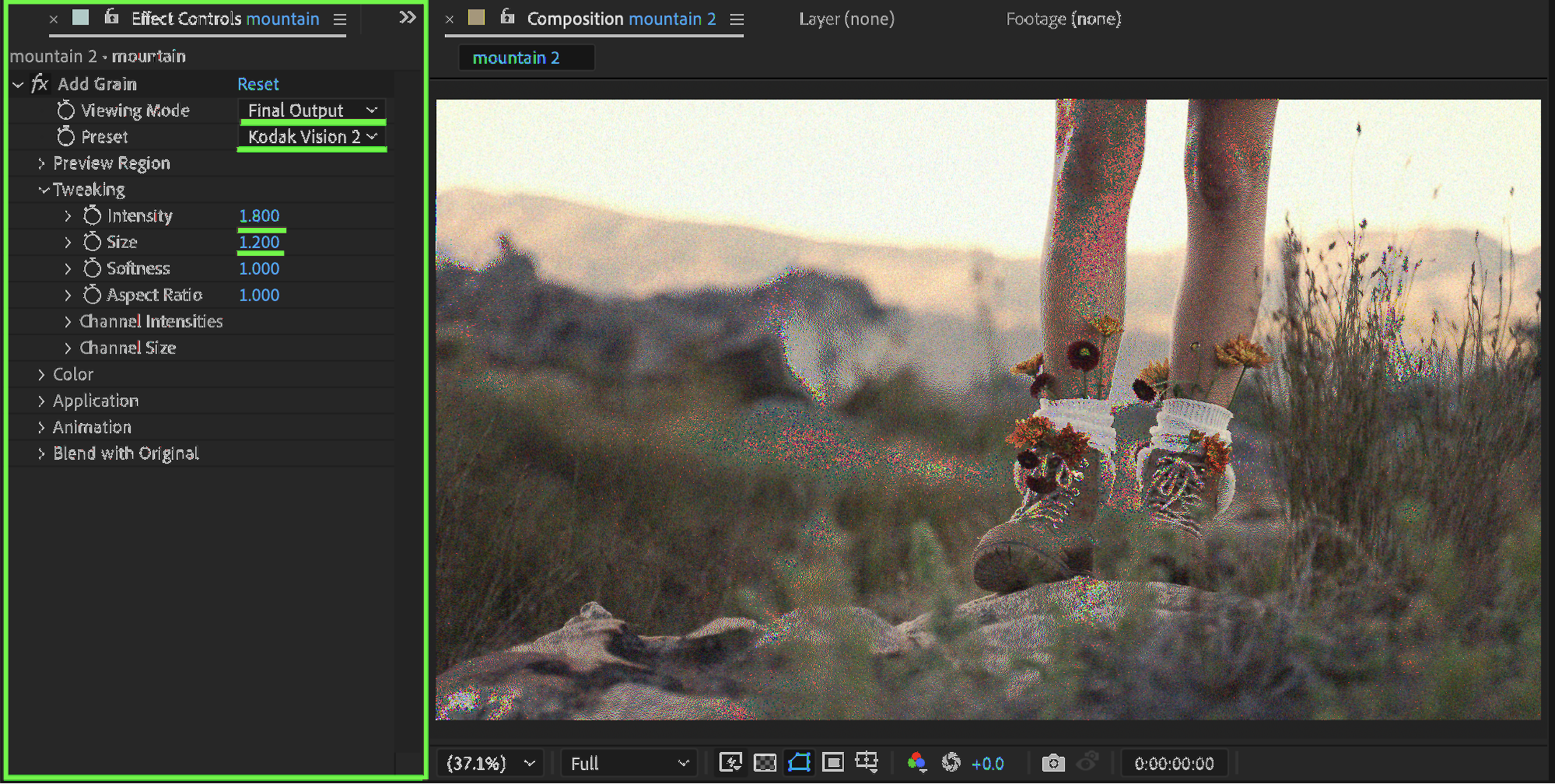Select the Composition mountain 2 tab
Image resolution: width=1555 pixels, height=784 pixels.
pyautogui.click(x=622, y=19)
